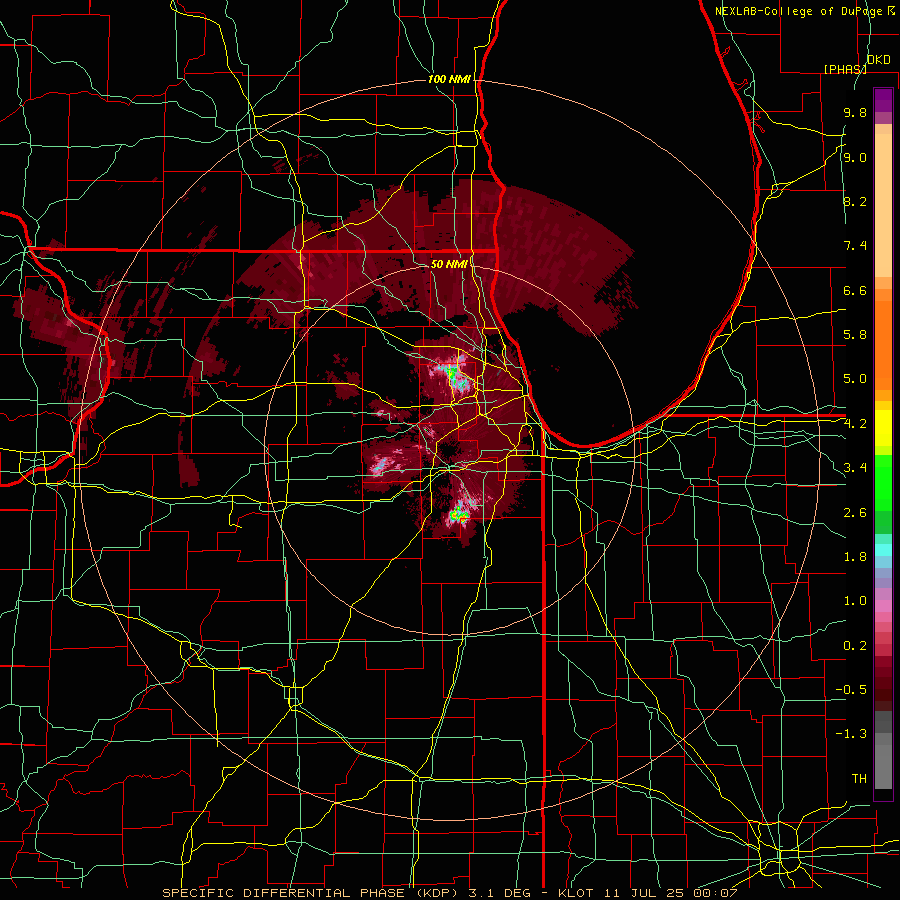Screen dimensions: 900x900
Task: Click the 6.6 scale value
Action: click(855, 290)
